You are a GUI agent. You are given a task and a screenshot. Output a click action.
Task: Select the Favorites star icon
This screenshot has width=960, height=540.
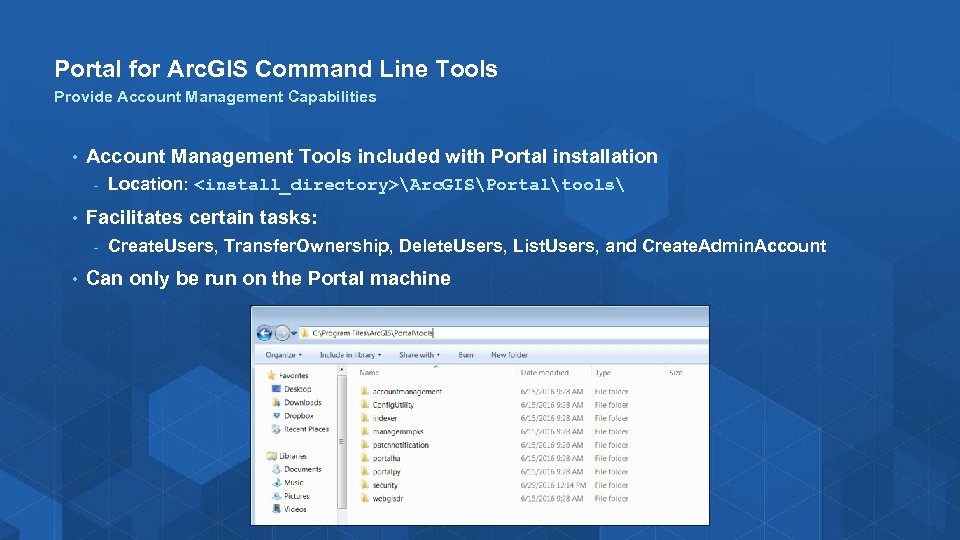pyautogui.click(x=271, y=375)
